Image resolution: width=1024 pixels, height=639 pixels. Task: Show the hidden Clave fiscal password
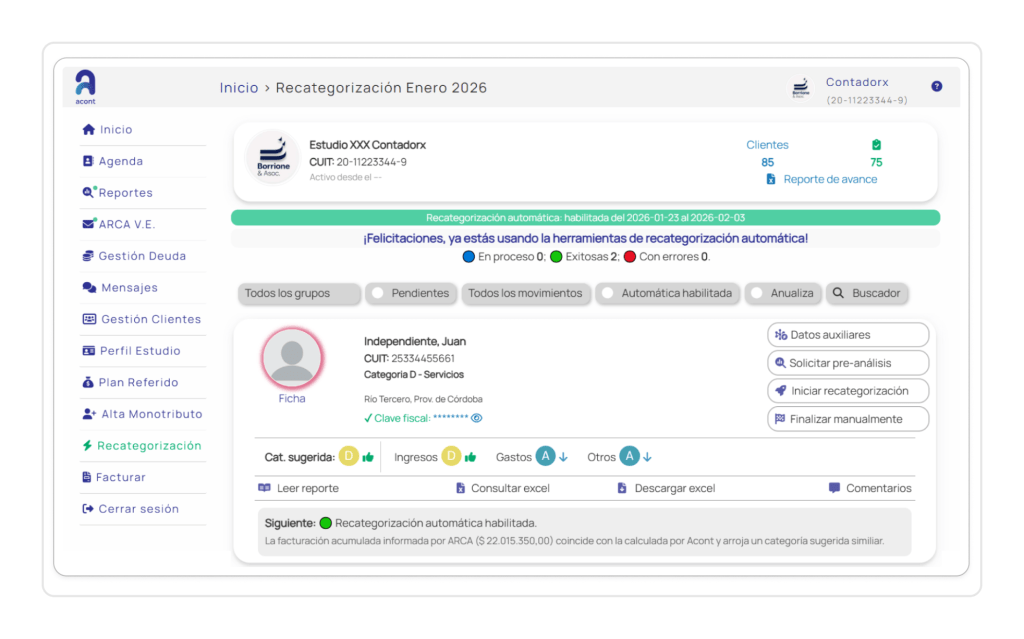[477, 418]
